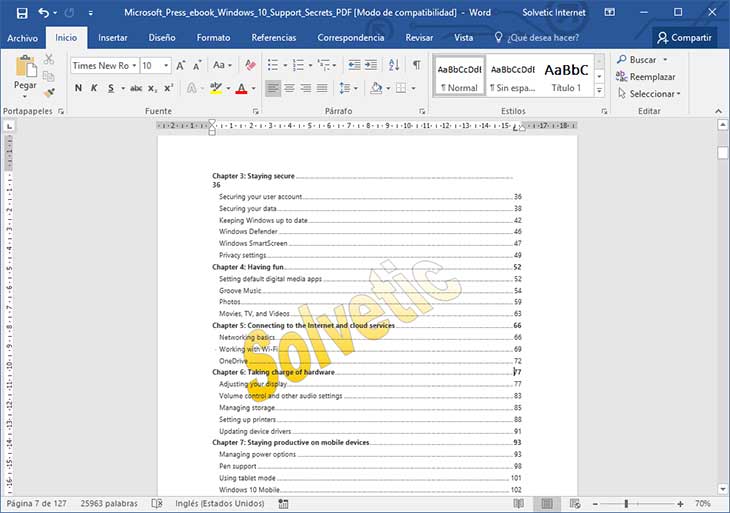Click the macro recording status bar icon

tap(283, 504)
